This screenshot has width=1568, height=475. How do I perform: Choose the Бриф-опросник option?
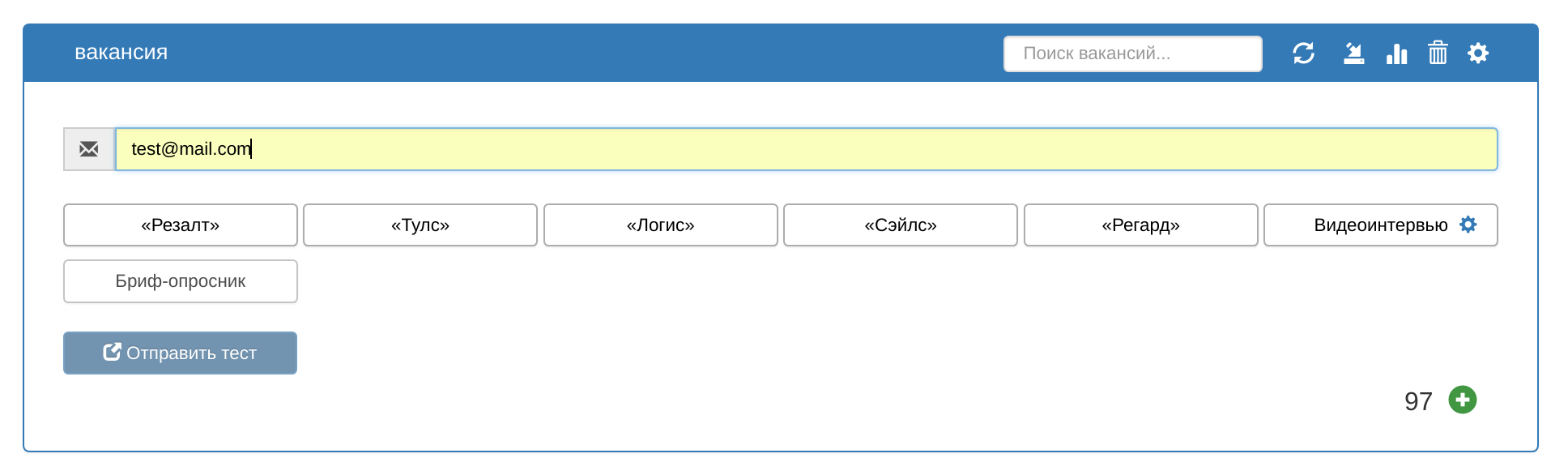[181, 281]
